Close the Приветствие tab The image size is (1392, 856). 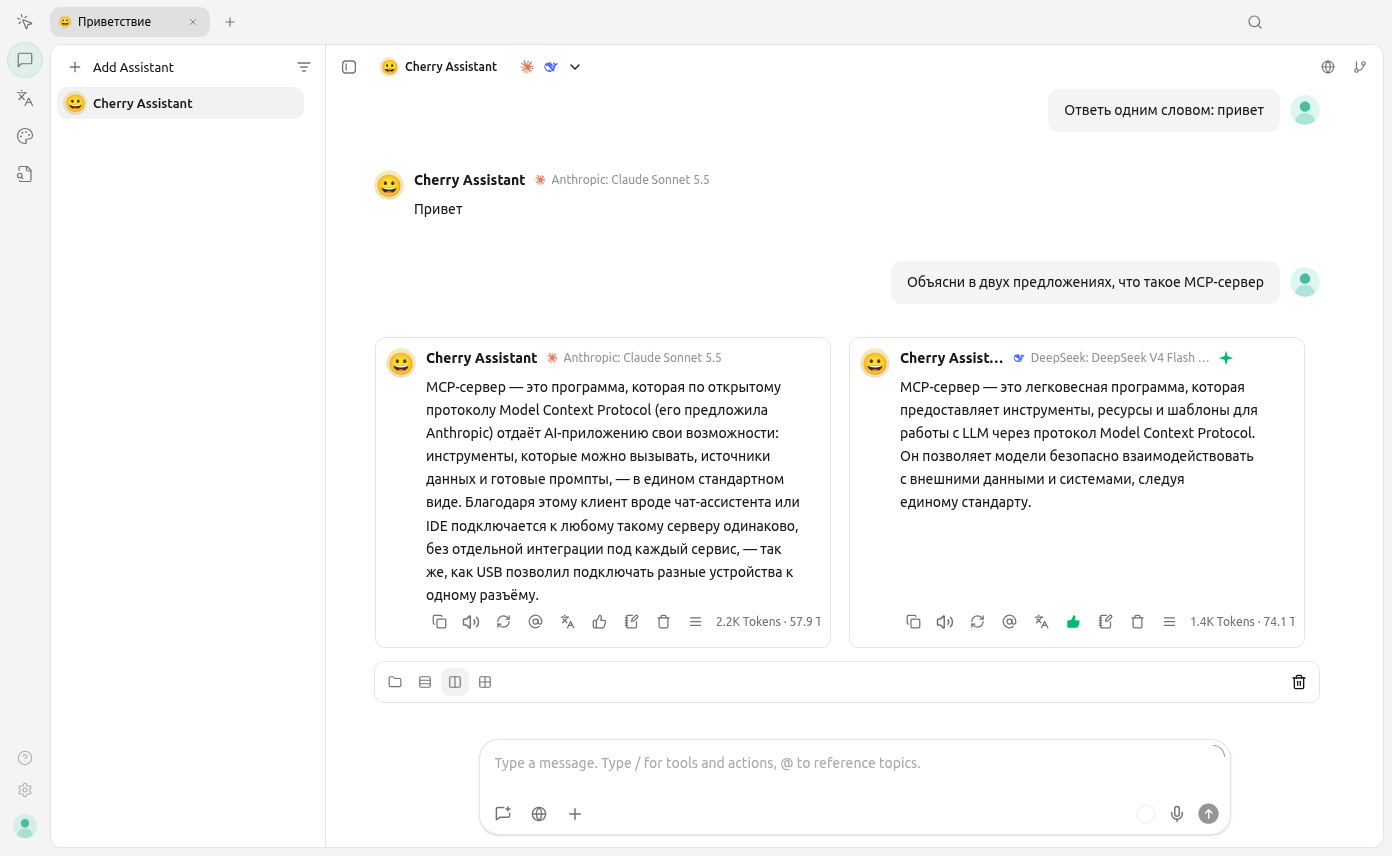193,22
